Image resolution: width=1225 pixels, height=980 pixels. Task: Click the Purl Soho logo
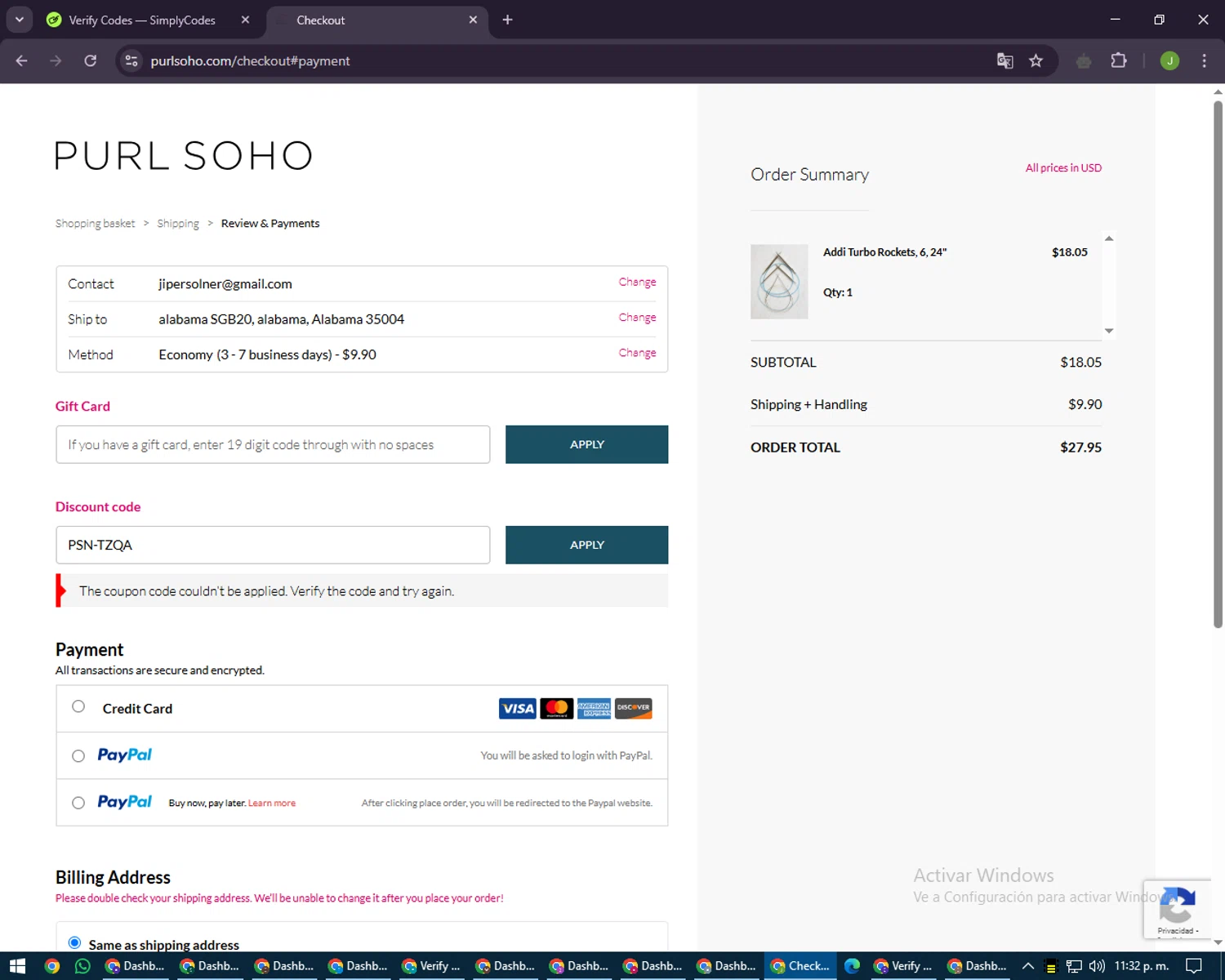185,155
